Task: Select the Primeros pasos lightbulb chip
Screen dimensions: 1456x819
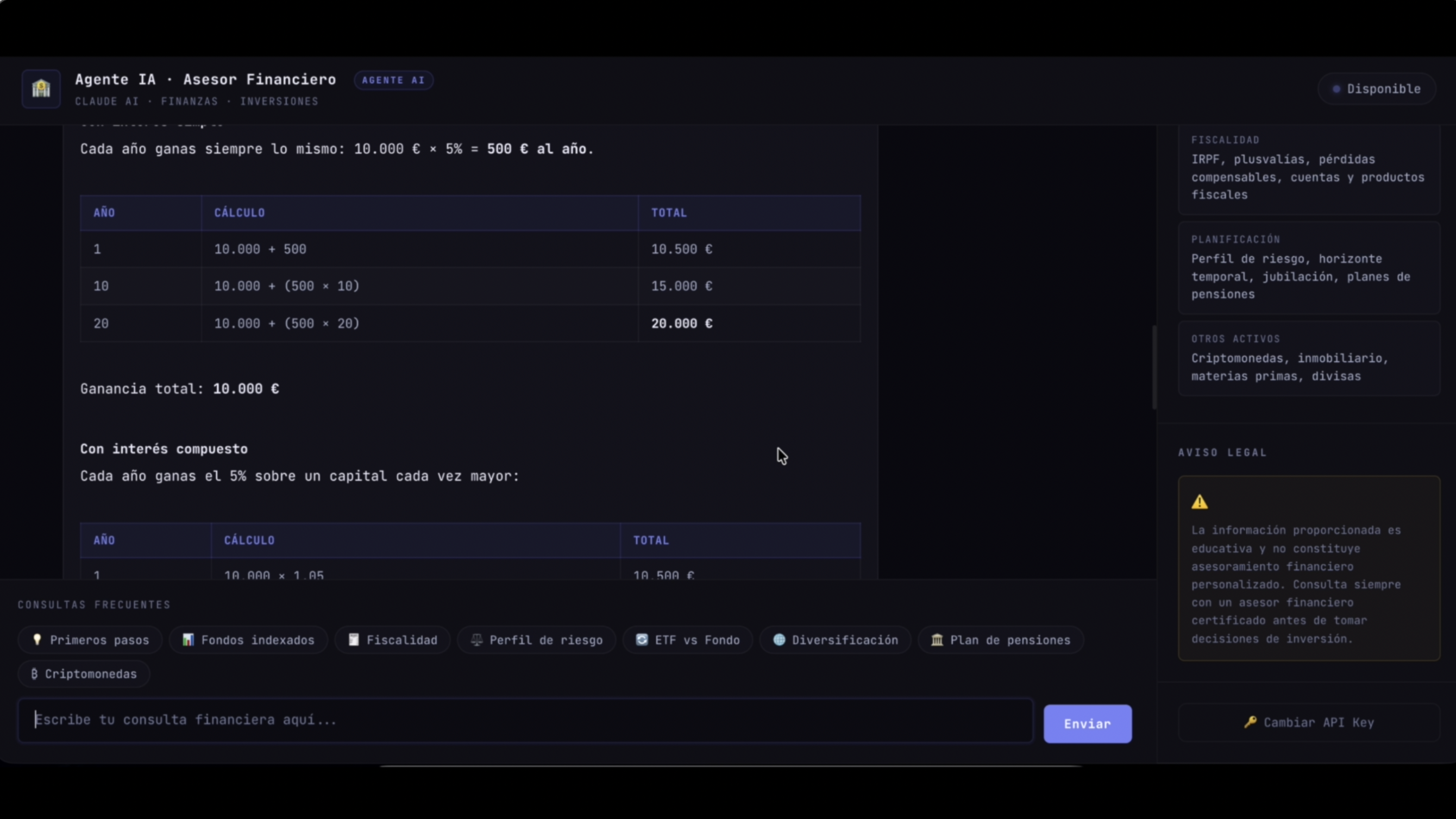Action: 90,640
